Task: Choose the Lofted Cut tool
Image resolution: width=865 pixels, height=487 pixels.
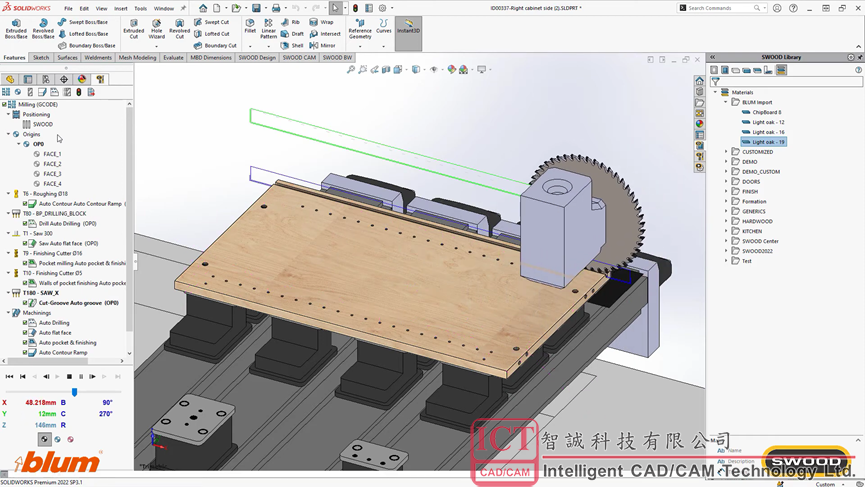Action: 212,34
